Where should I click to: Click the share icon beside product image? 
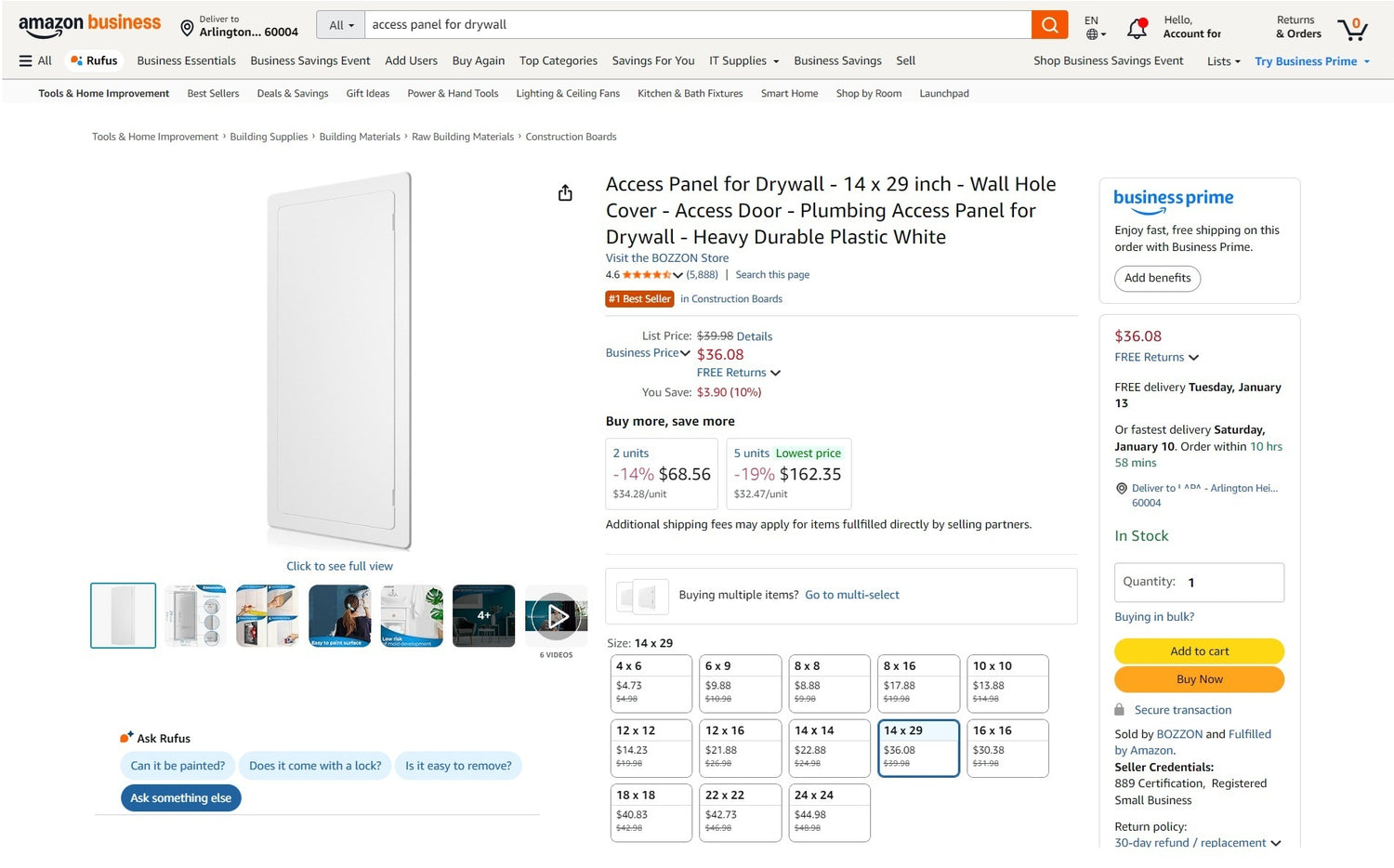pos(565,193)
